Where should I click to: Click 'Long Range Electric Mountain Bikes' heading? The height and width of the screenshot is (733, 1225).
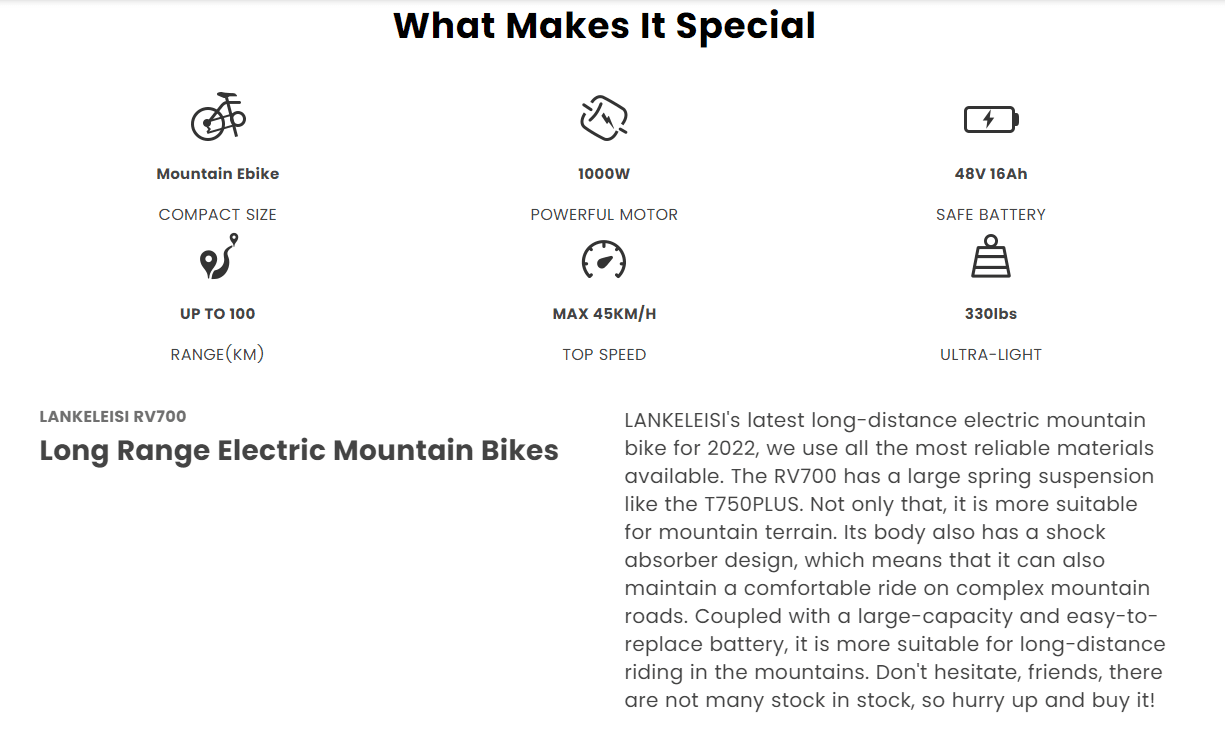(299, 451)
